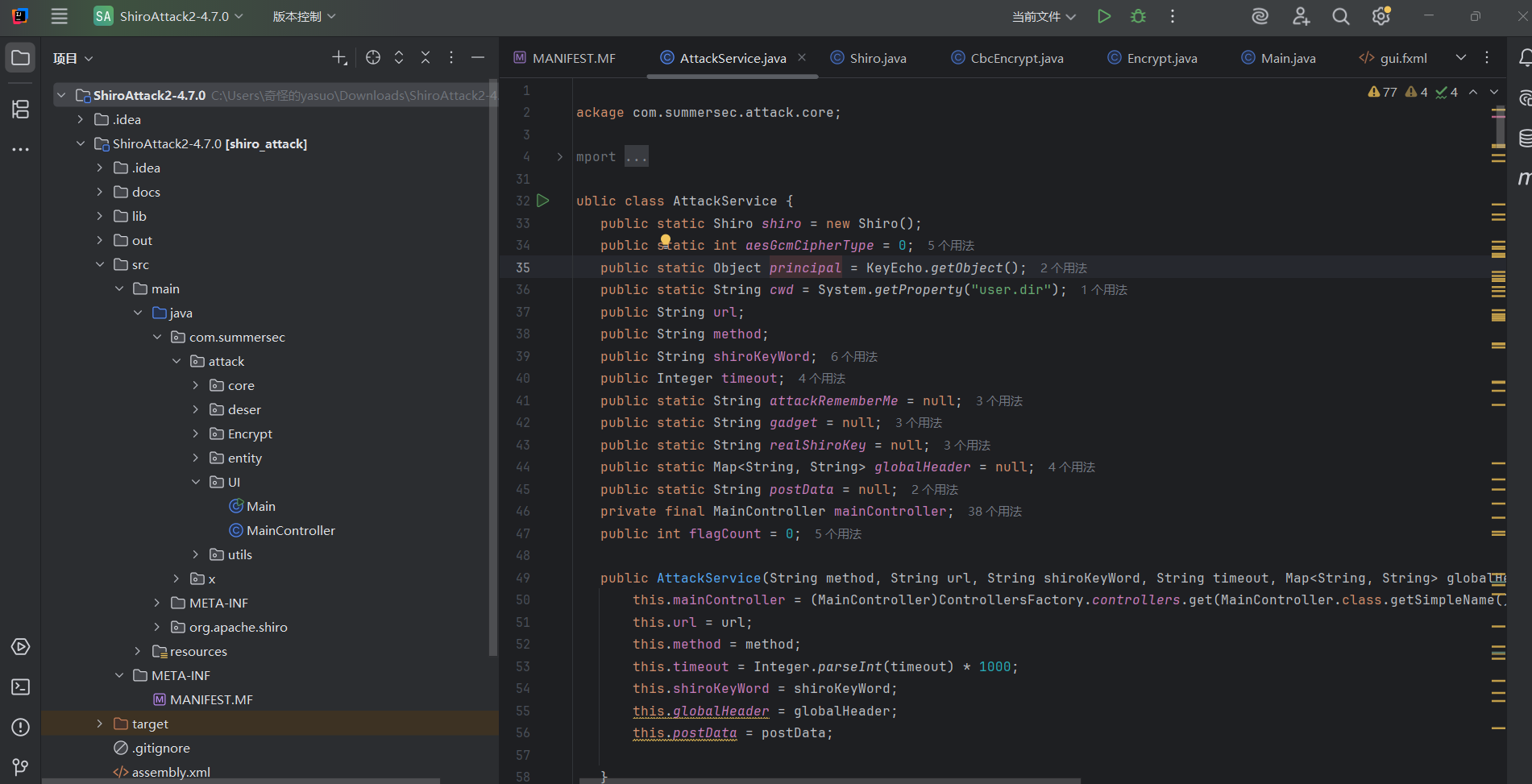Viewport: 1532px width, 784px height.
Task: Click the Run button in the top toolbar
Action: click(x=1104, y=16)
